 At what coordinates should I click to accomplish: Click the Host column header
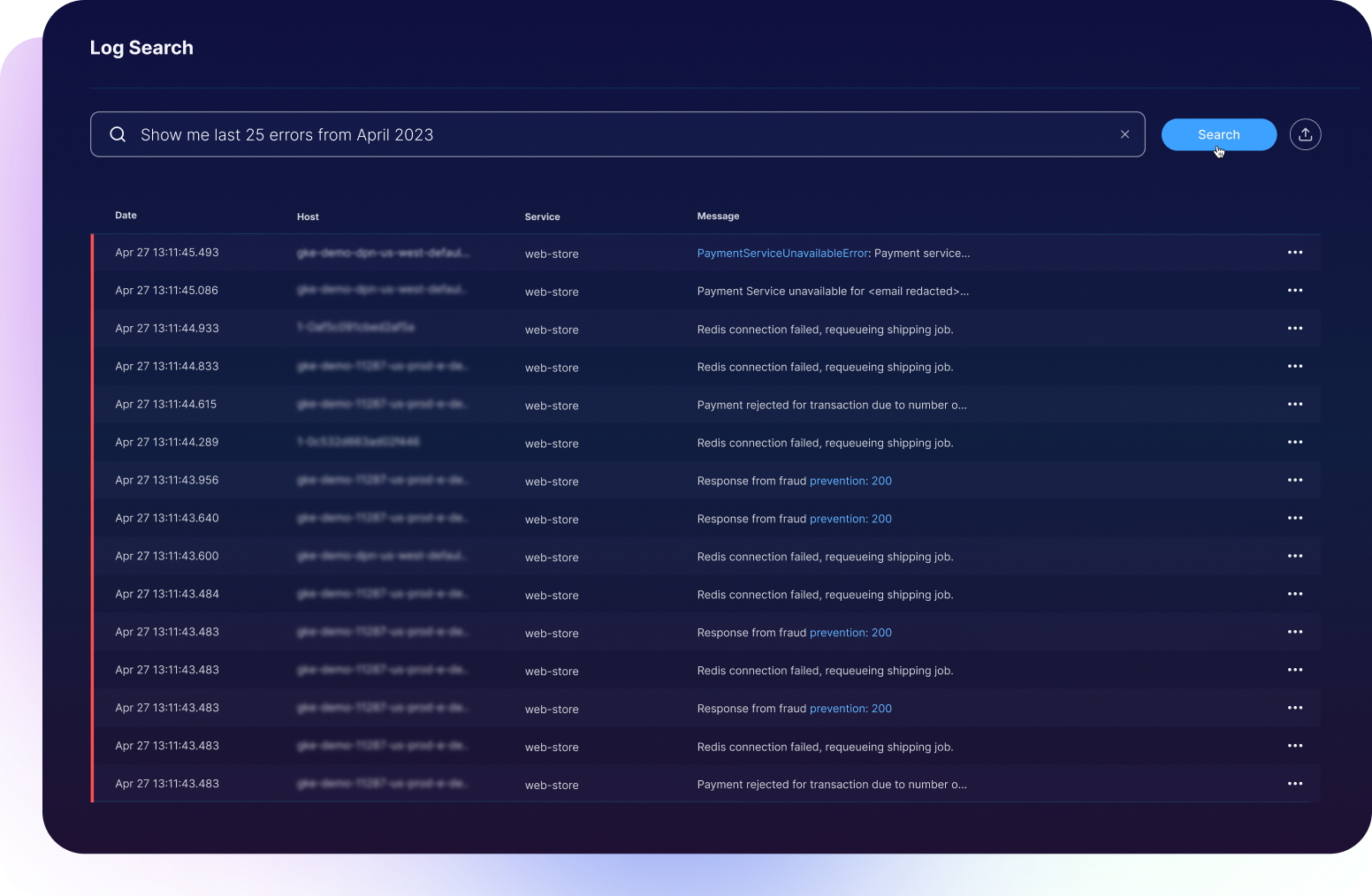coord(308,216)
